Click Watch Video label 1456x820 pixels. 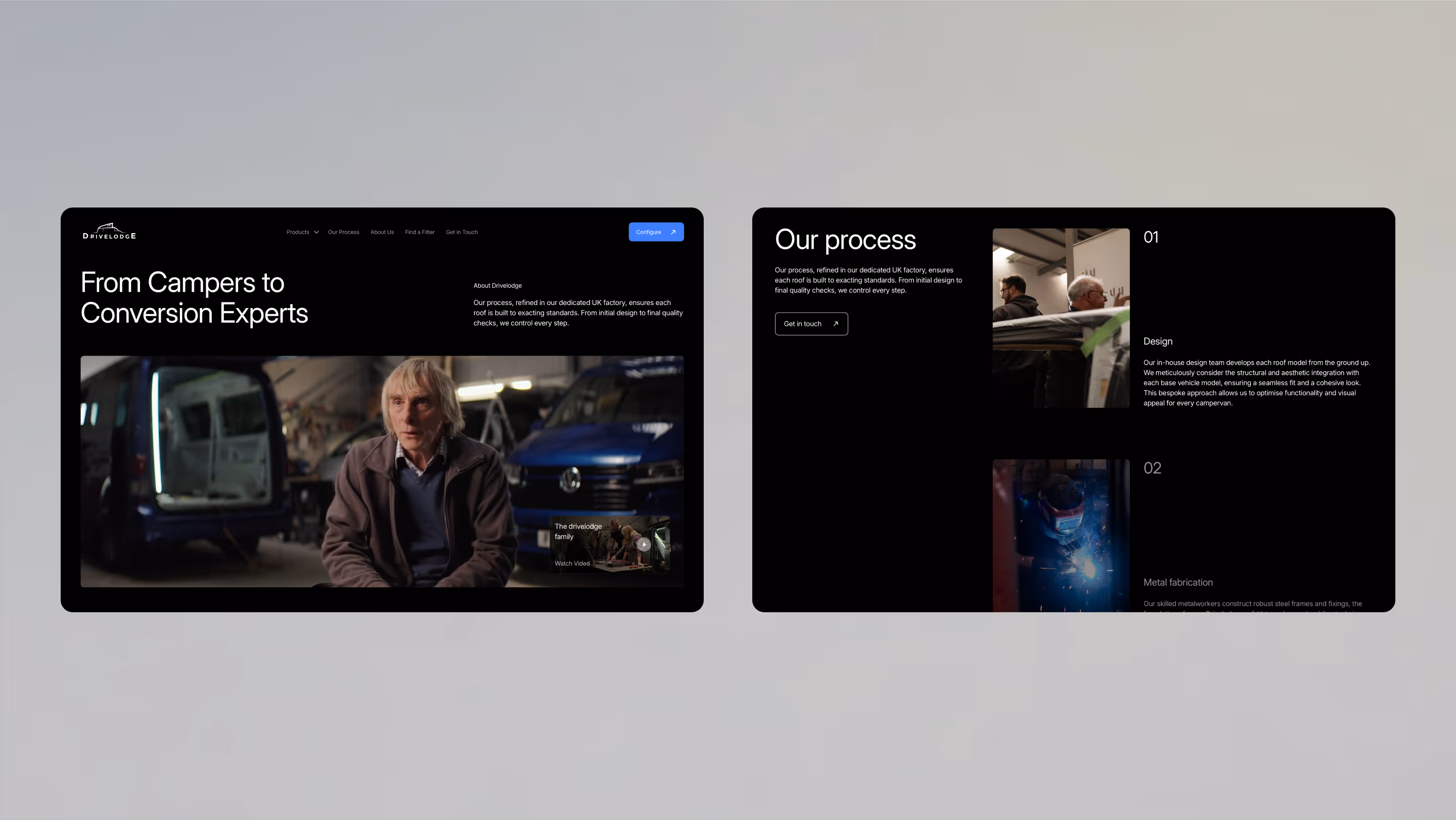click(x=572, y=563)
